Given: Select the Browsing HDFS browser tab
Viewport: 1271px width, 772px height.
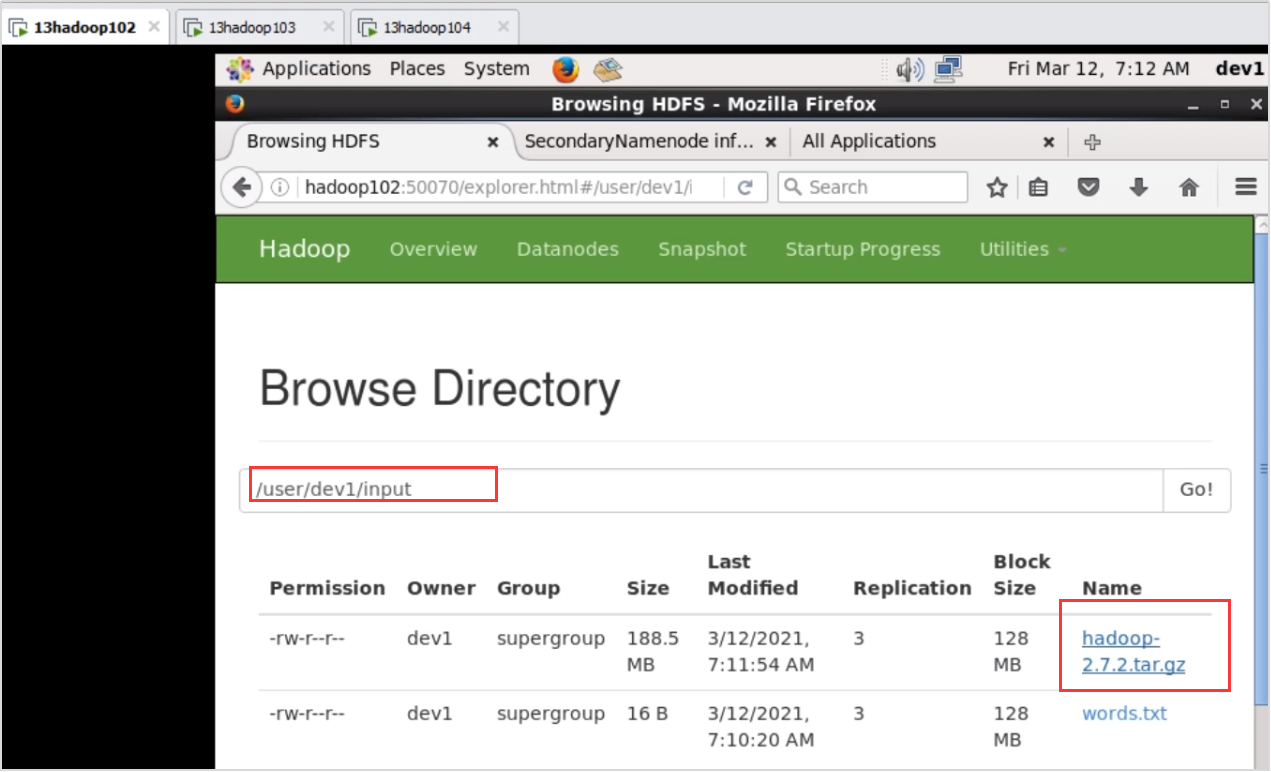Looking at the screenshot, I should click(x=365, y=142).
